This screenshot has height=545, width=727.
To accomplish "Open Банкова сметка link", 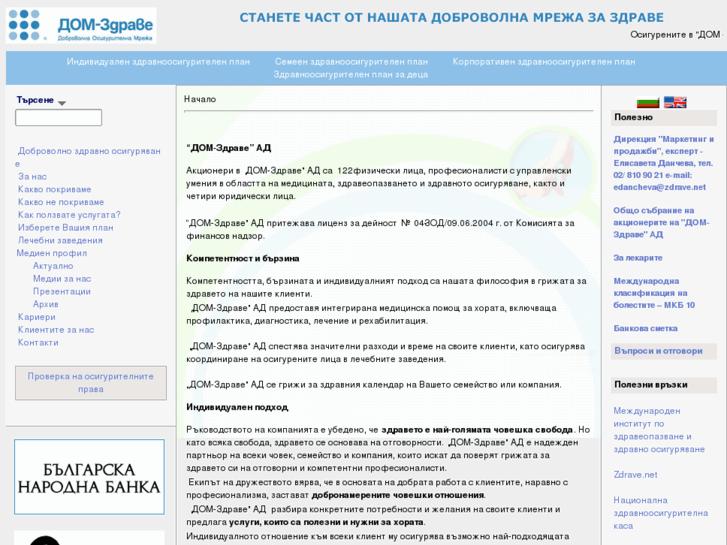I will (645, 328).
